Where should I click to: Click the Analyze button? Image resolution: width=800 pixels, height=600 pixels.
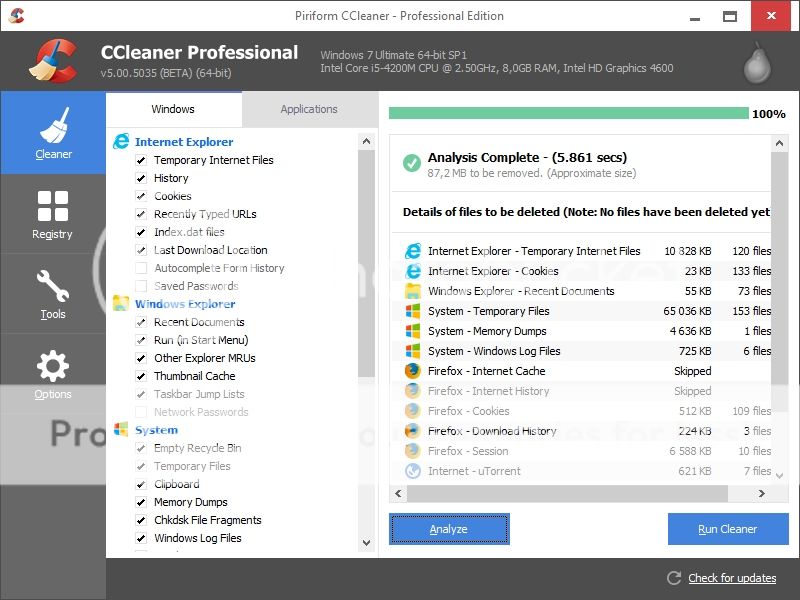(x=449, y=529)
